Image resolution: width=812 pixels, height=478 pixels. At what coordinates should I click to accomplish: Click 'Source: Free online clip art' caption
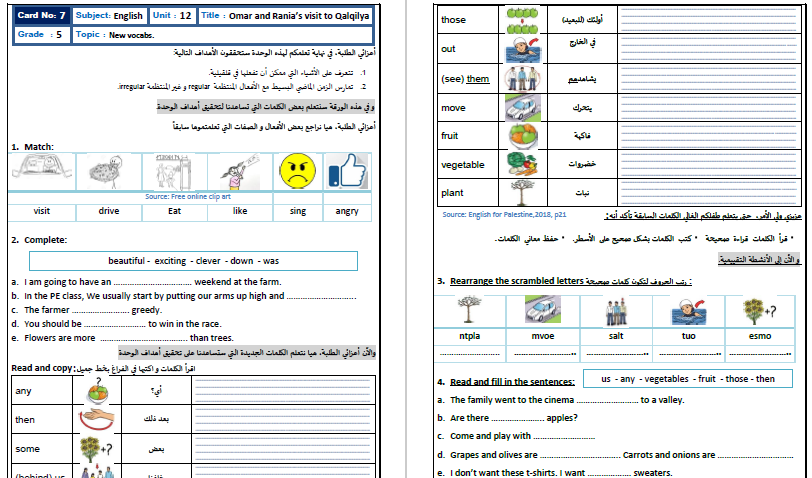[188, 197]
